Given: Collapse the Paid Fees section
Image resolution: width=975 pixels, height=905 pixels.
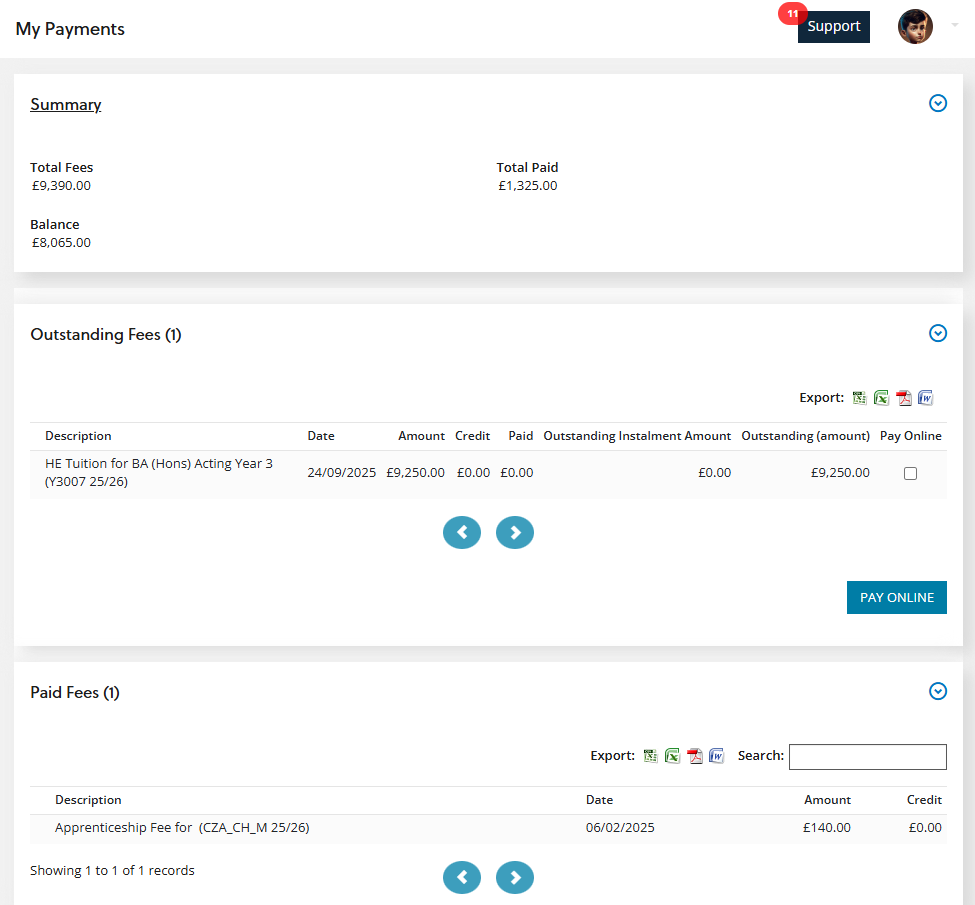Looking at the screenshot, I should pos(938,691).
